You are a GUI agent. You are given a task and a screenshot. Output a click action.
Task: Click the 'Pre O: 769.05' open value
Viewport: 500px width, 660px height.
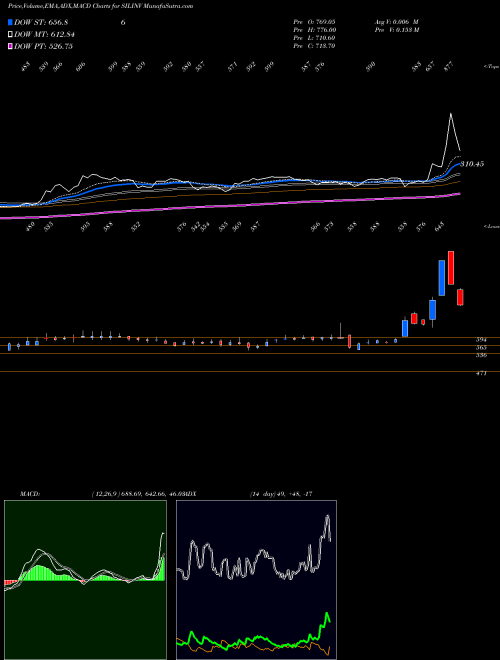(x=314, y=22)
